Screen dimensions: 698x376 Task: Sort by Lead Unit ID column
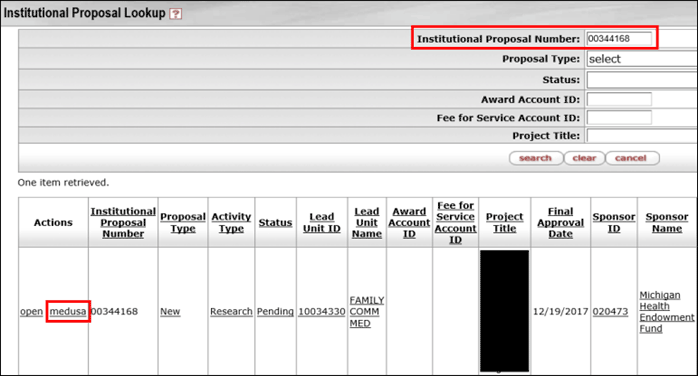click(x=322, y=222)
